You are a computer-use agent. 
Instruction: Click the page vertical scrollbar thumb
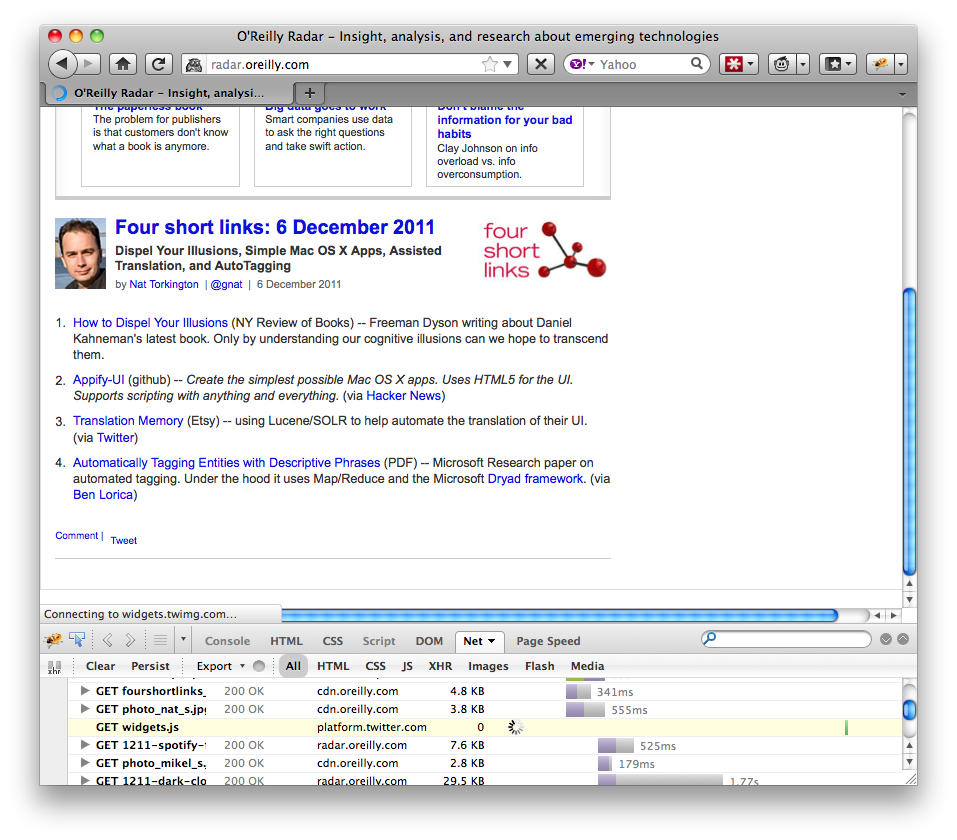pos(909,431)
